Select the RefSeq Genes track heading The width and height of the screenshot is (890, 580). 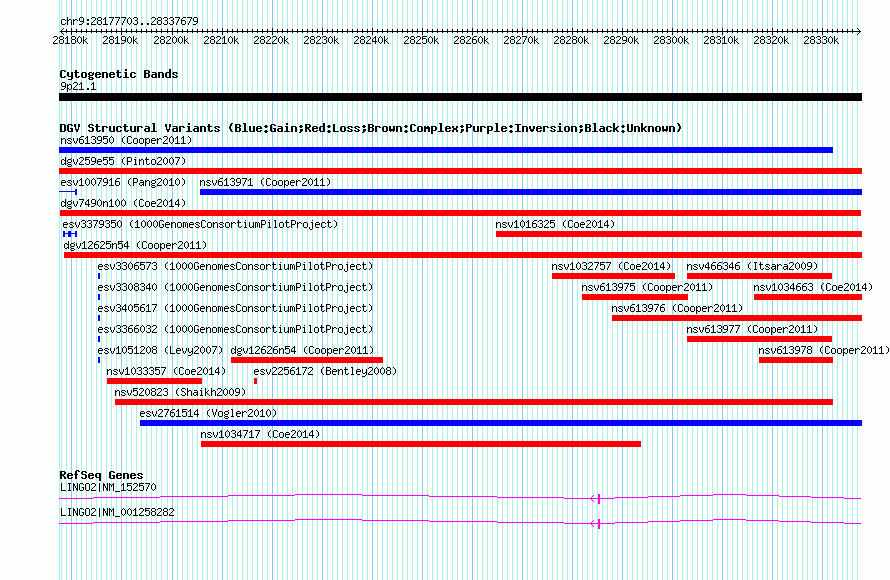102,475
